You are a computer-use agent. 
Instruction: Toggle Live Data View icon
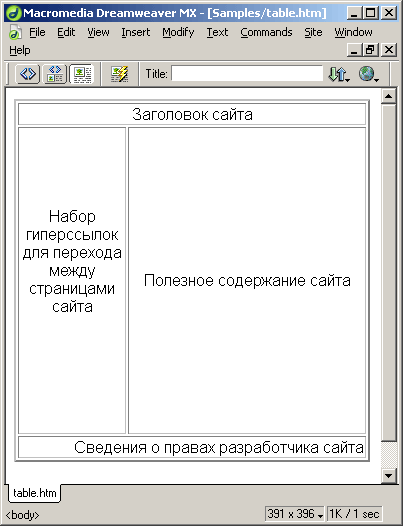click(119, 74)
